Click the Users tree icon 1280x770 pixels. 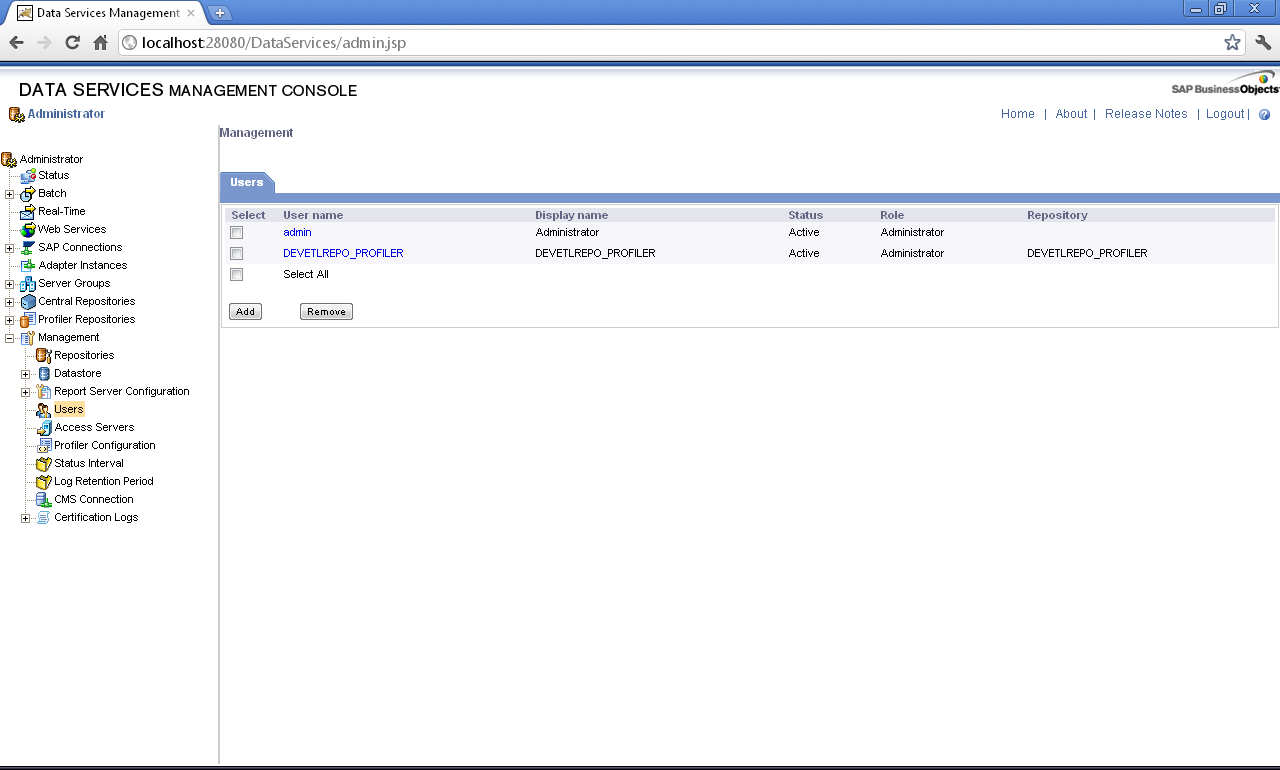[44, 410]
